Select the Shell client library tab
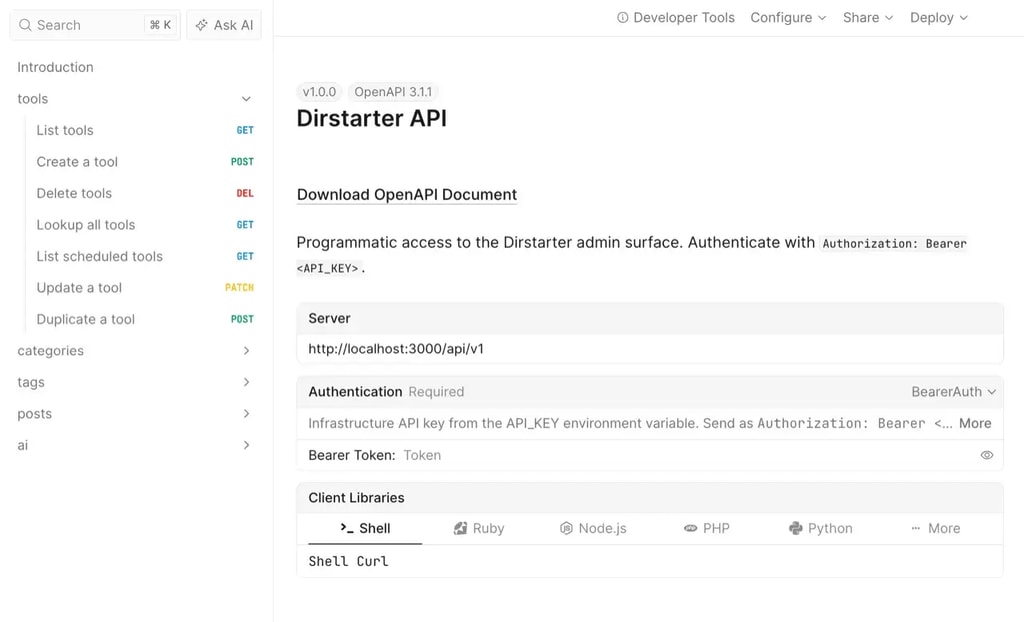Viewport: 1024px width, 622px height. [365, 528]
